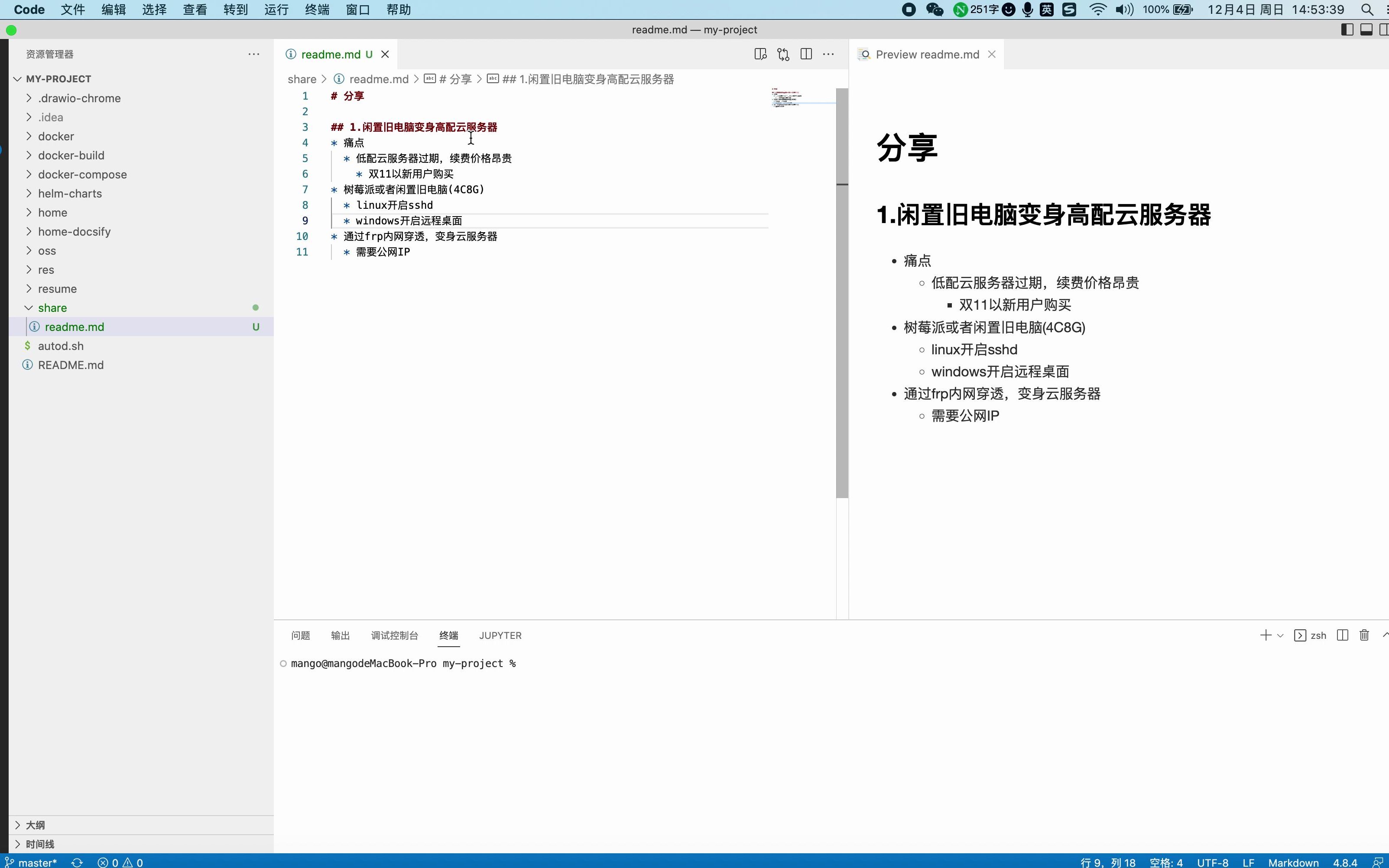Select the zsh terminal instance

point(1310,635)
